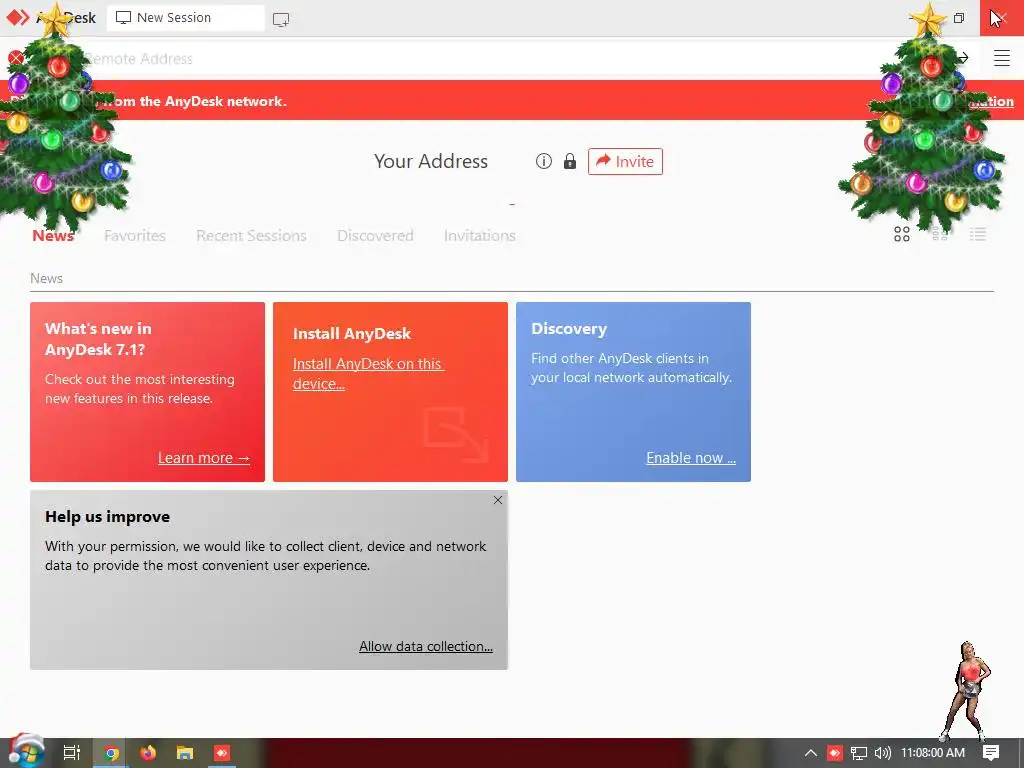The height and width of the screenshot is (768, 1024).
Task: Click Install AnyDesk on this device link
Action: [368, 374]
